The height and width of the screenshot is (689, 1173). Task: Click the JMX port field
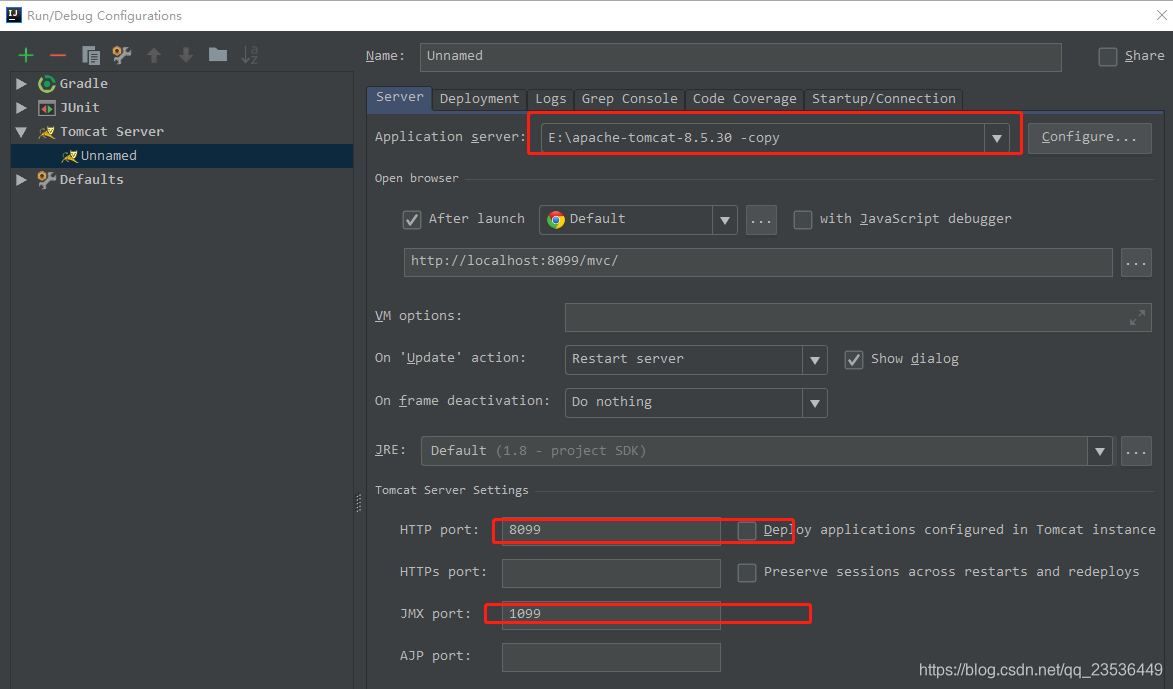[x=611, y=615]
